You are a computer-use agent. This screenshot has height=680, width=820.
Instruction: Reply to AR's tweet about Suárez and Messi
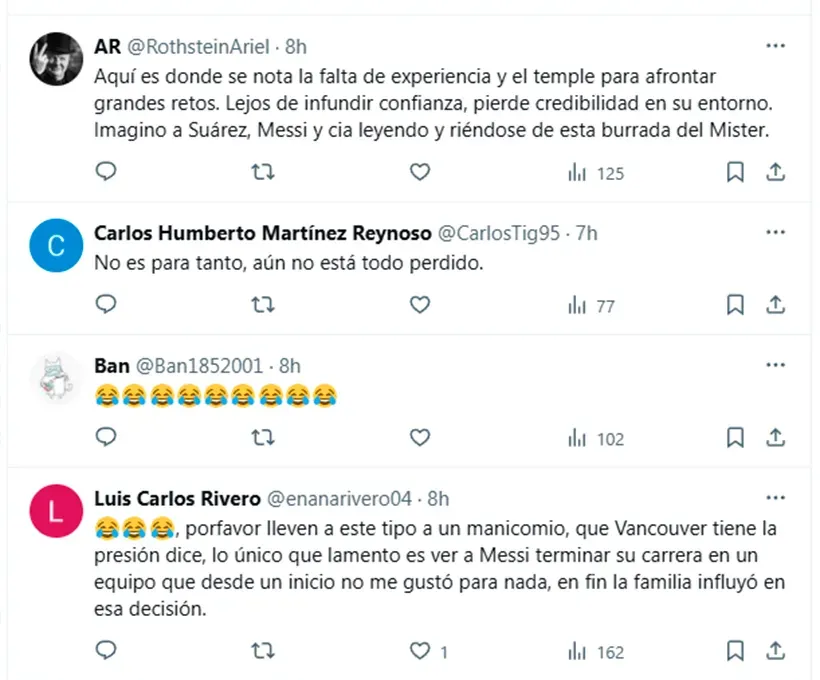coord(106,172)
